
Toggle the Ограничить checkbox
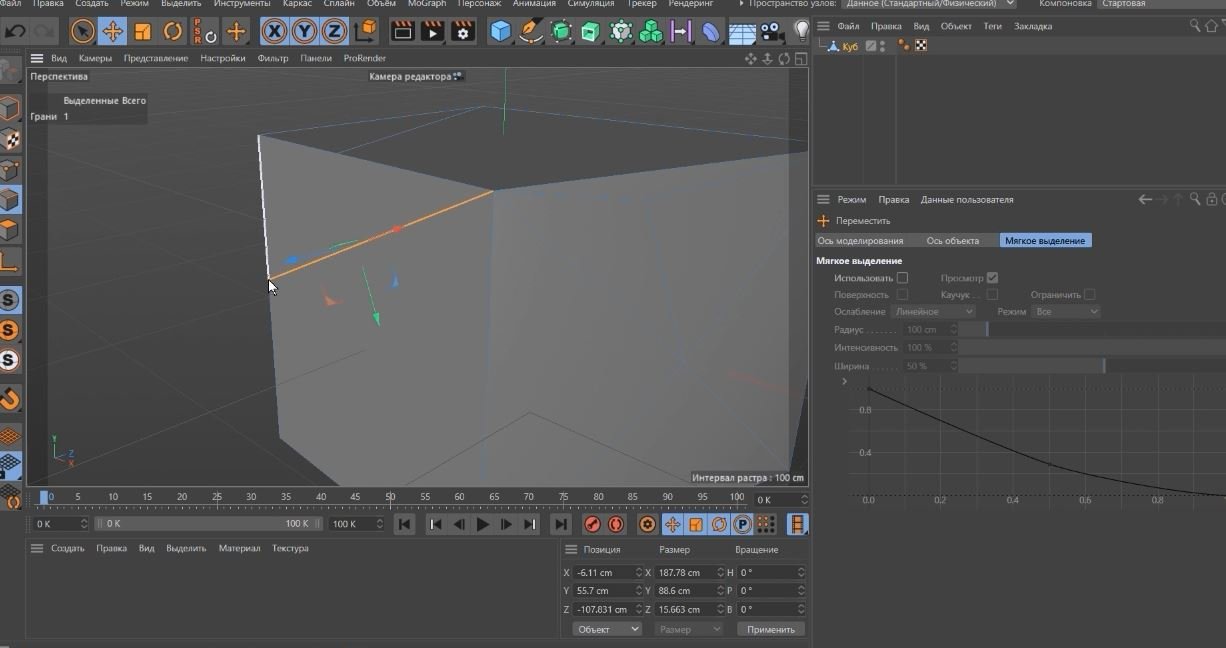click(x=1089, y=295)
